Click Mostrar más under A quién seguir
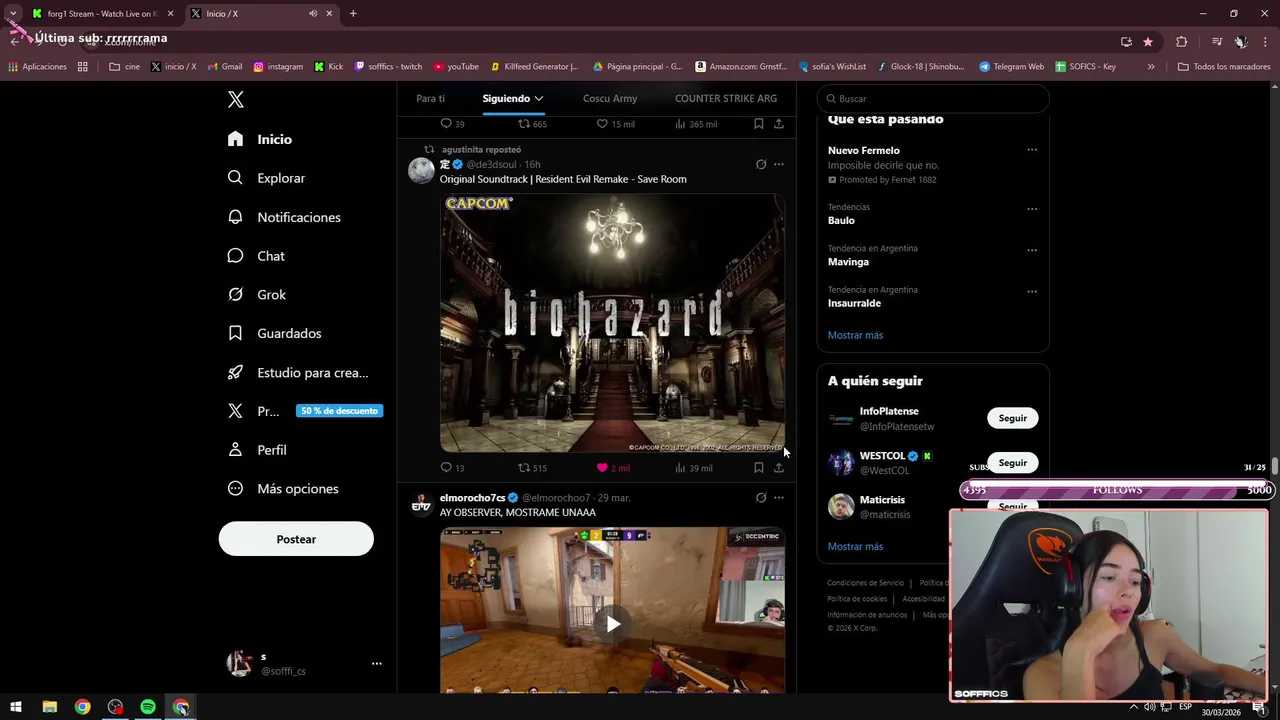This screenshot has height=720, width=1280. pyautogui.click(x=855, y=547)
